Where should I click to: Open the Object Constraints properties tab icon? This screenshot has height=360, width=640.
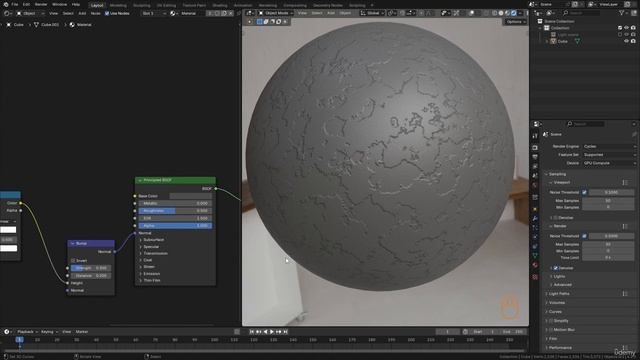tap(535, 247)
